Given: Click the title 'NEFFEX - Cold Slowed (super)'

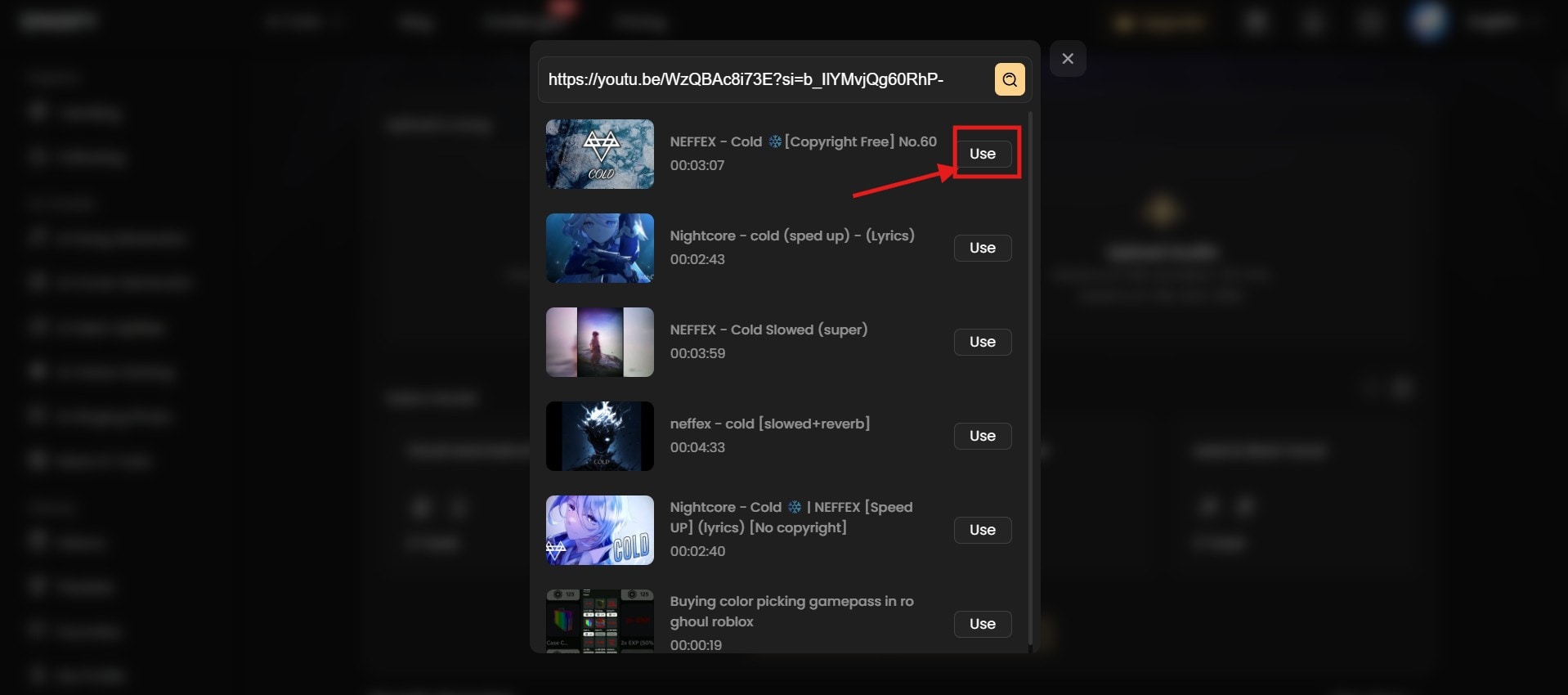Looking at the screenshot, I should [x=768, y=330].
